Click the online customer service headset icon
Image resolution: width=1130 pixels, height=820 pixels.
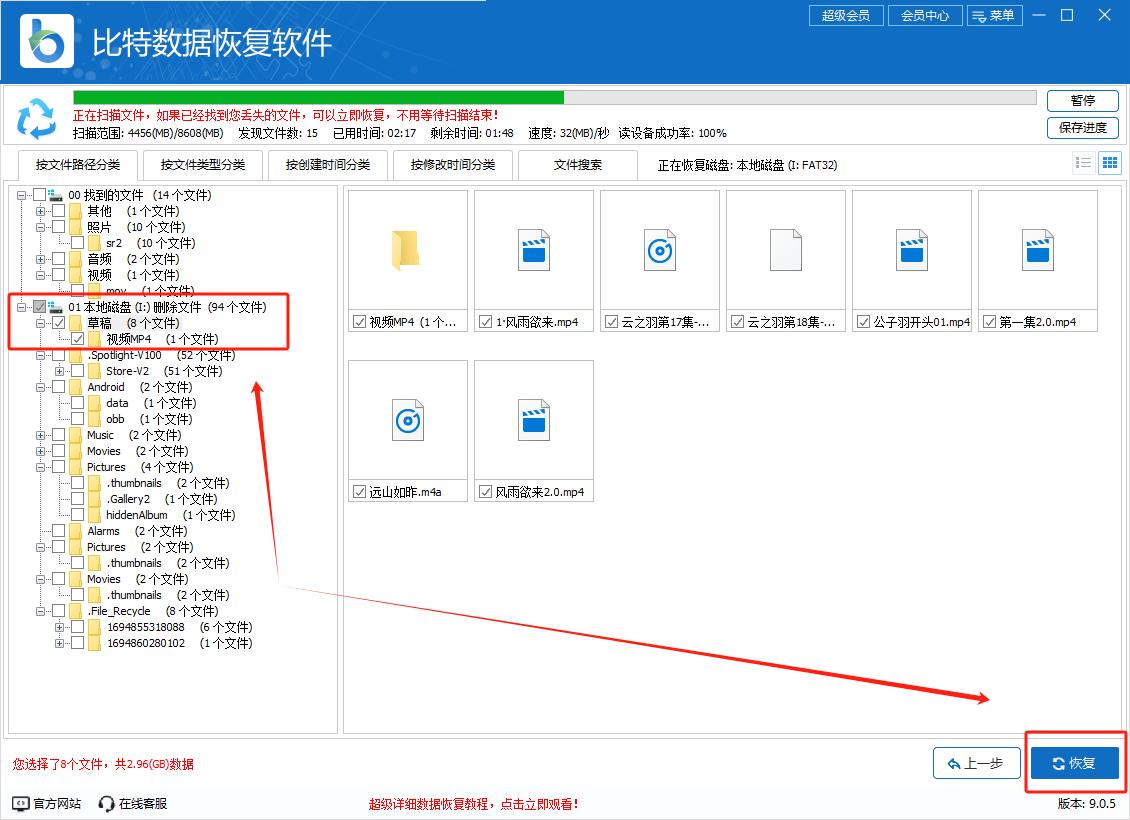[107, 803]
